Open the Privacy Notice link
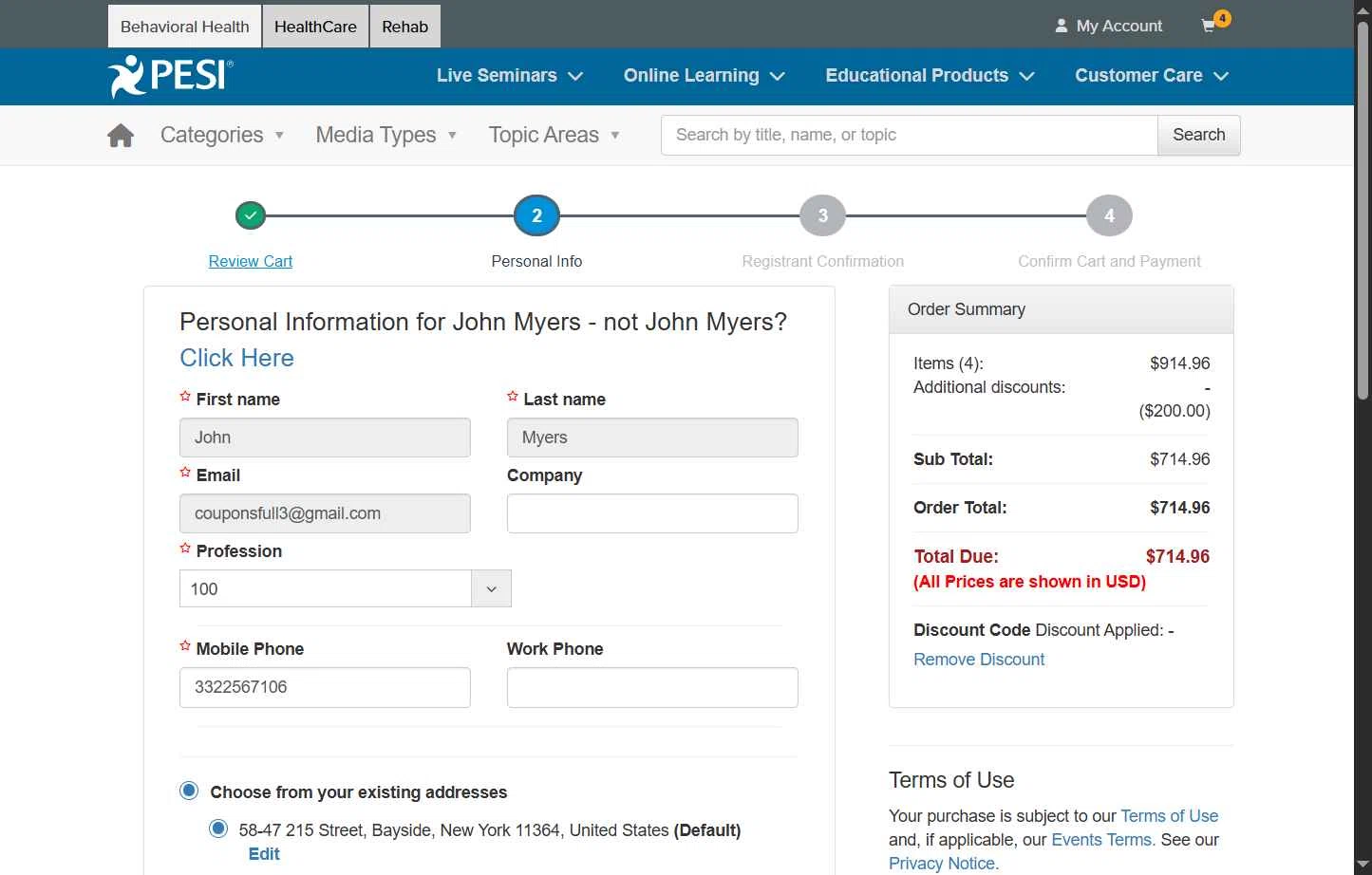This screenshot has height=875, width=1372. 944,864
